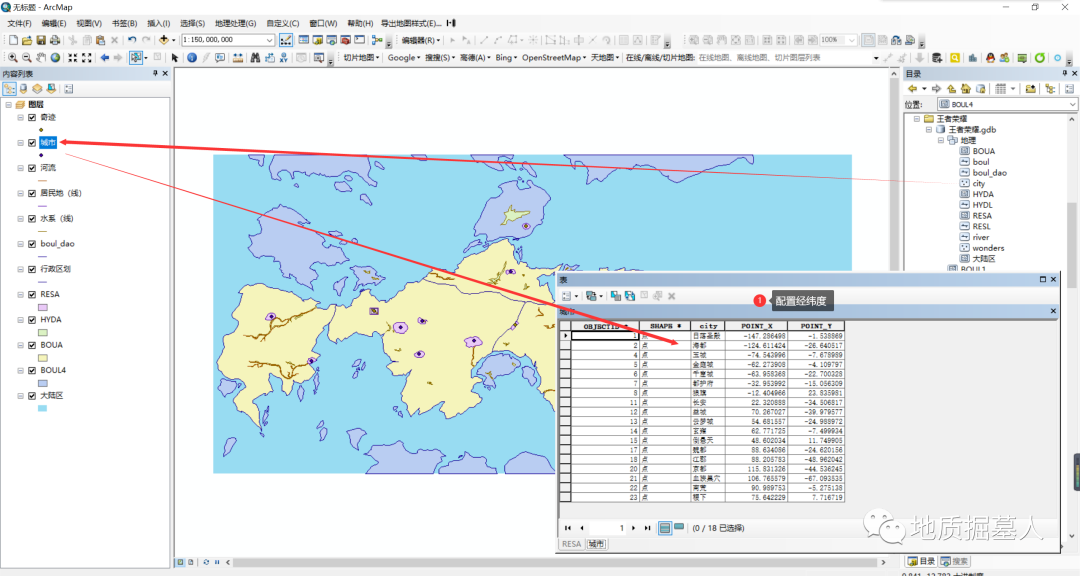The height and width of the screenshot is (576, 1080).
Task: Activate the Pan hand tool
Action: point(41,58)
